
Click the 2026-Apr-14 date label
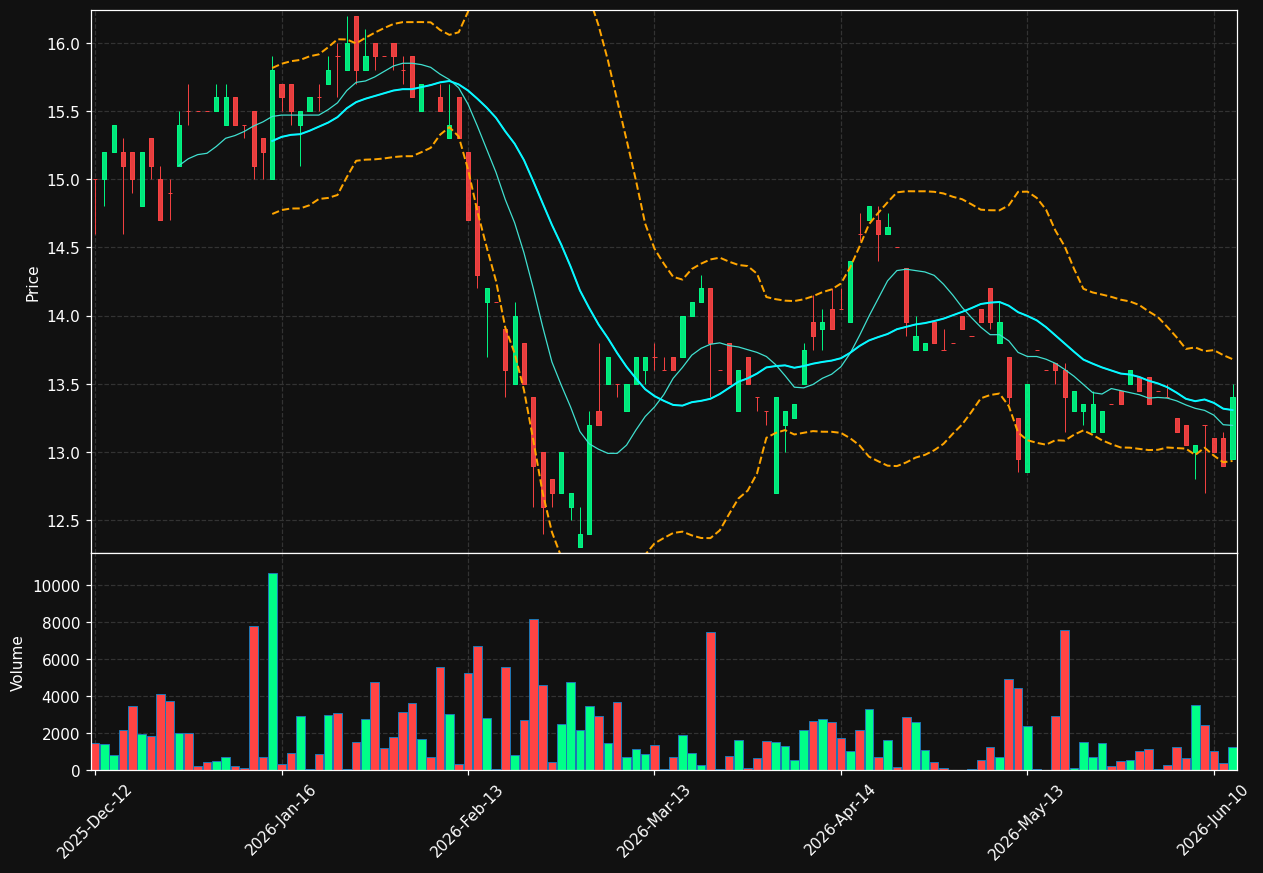(x=841, y=821)
